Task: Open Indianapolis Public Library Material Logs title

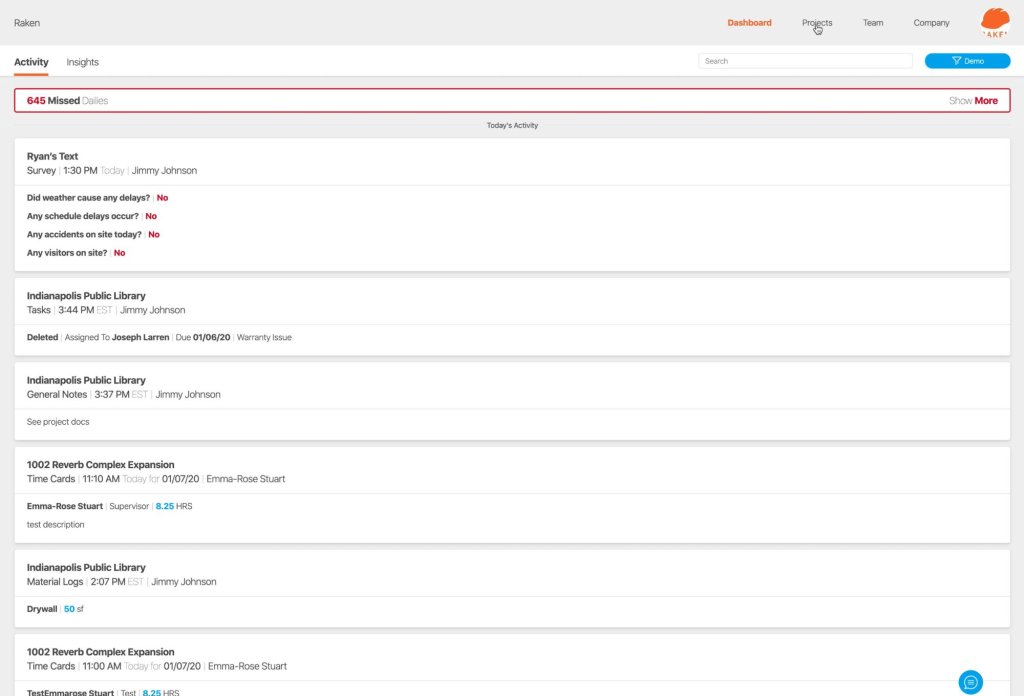Action: pyautogui.click(x=86, y=567)
